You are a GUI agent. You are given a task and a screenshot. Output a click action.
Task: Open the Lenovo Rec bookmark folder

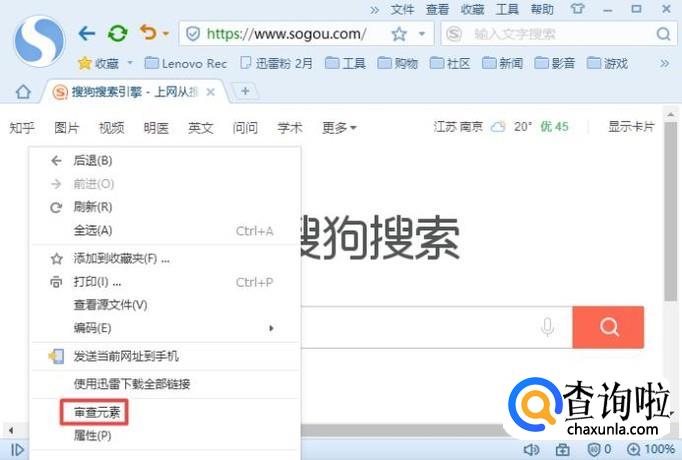click(x=186, y=63)
